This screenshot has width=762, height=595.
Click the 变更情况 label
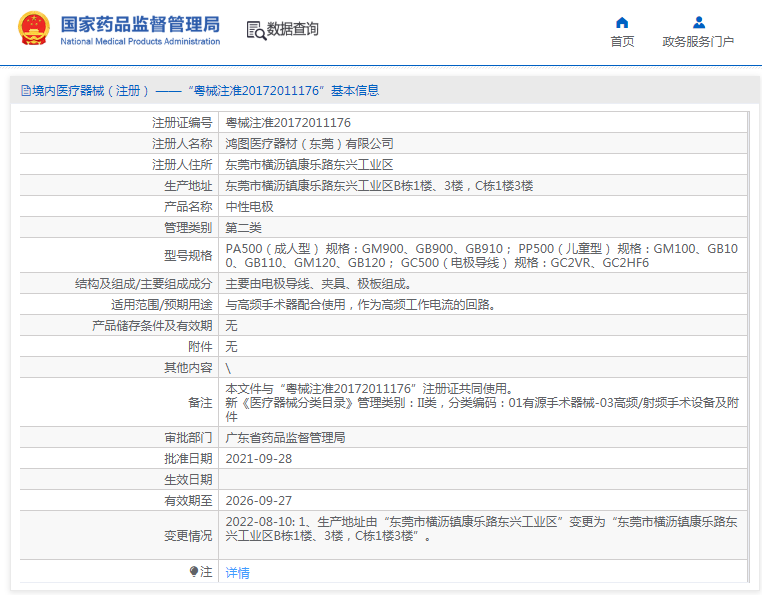click(x=188, y=535)
